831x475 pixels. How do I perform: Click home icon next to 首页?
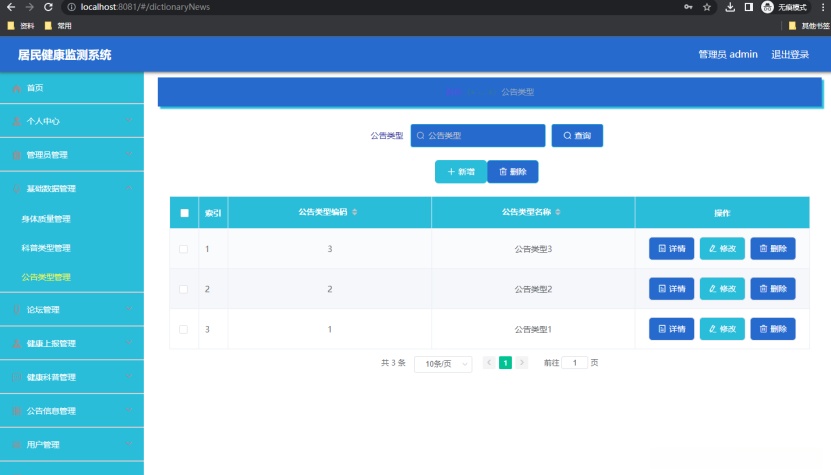tap(17, 88)
